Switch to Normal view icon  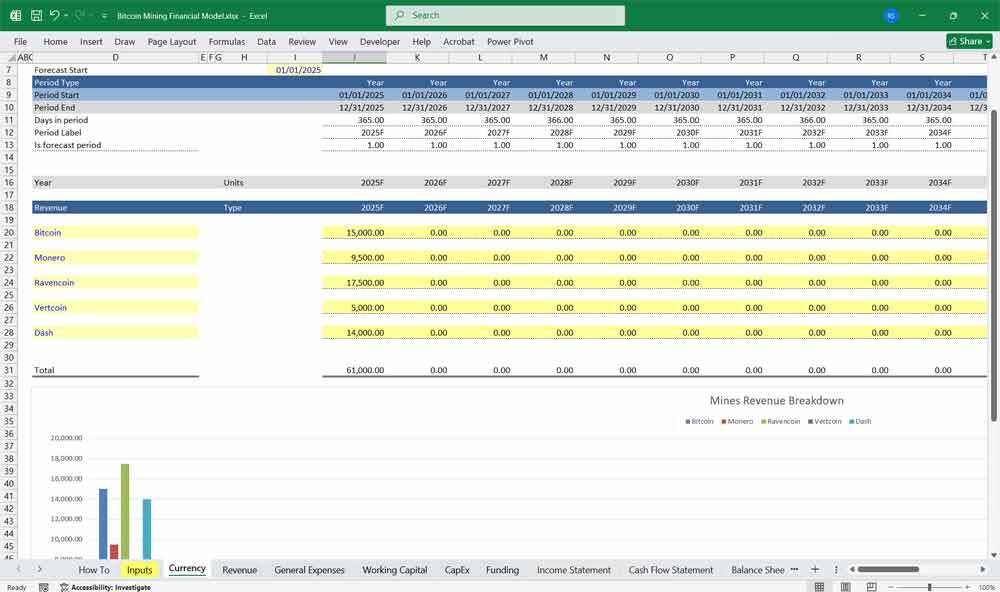coord(819,587)
